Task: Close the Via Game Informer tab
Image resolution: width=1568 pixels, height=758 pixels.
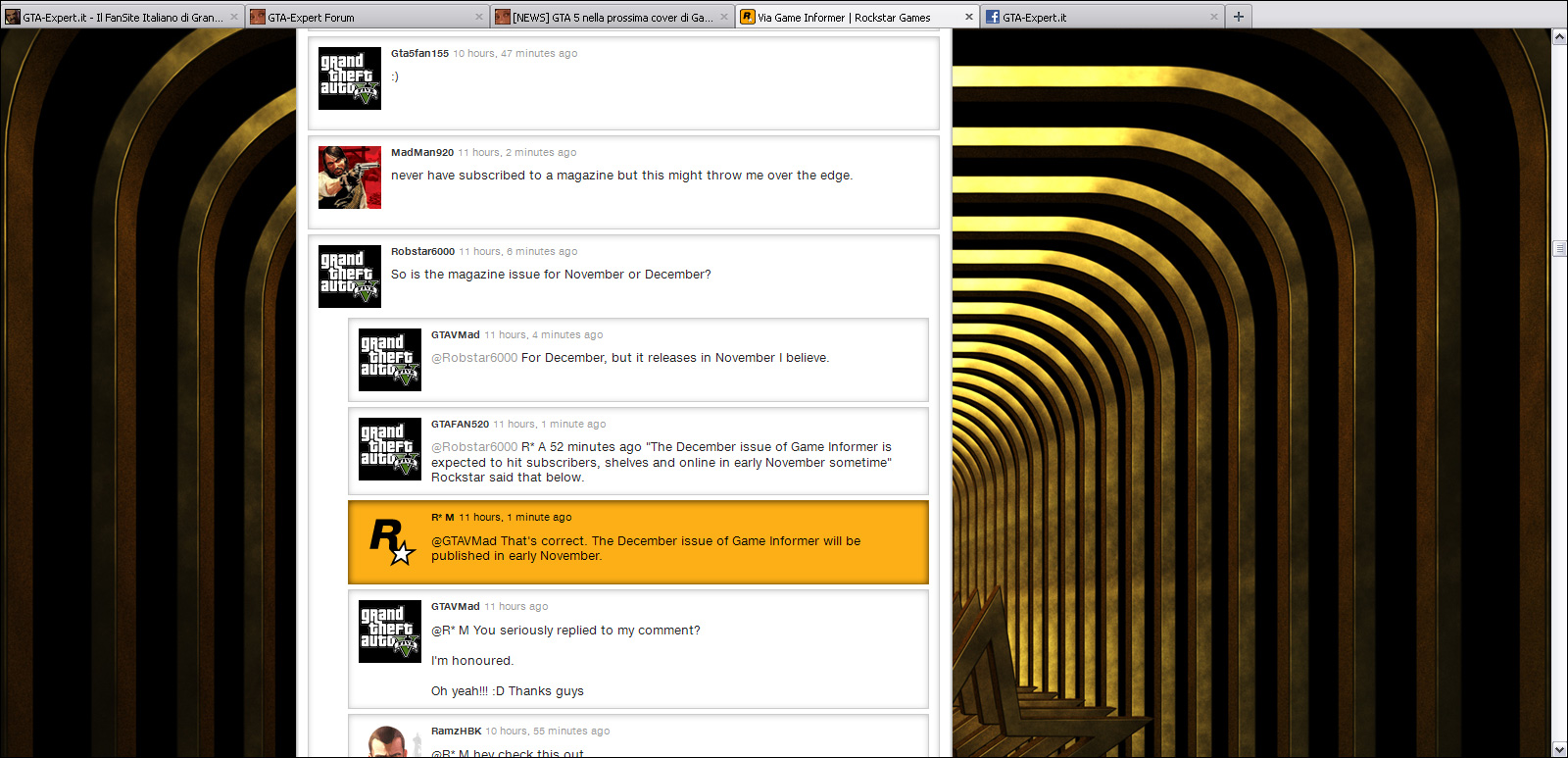Action: [x=969, y=17]
